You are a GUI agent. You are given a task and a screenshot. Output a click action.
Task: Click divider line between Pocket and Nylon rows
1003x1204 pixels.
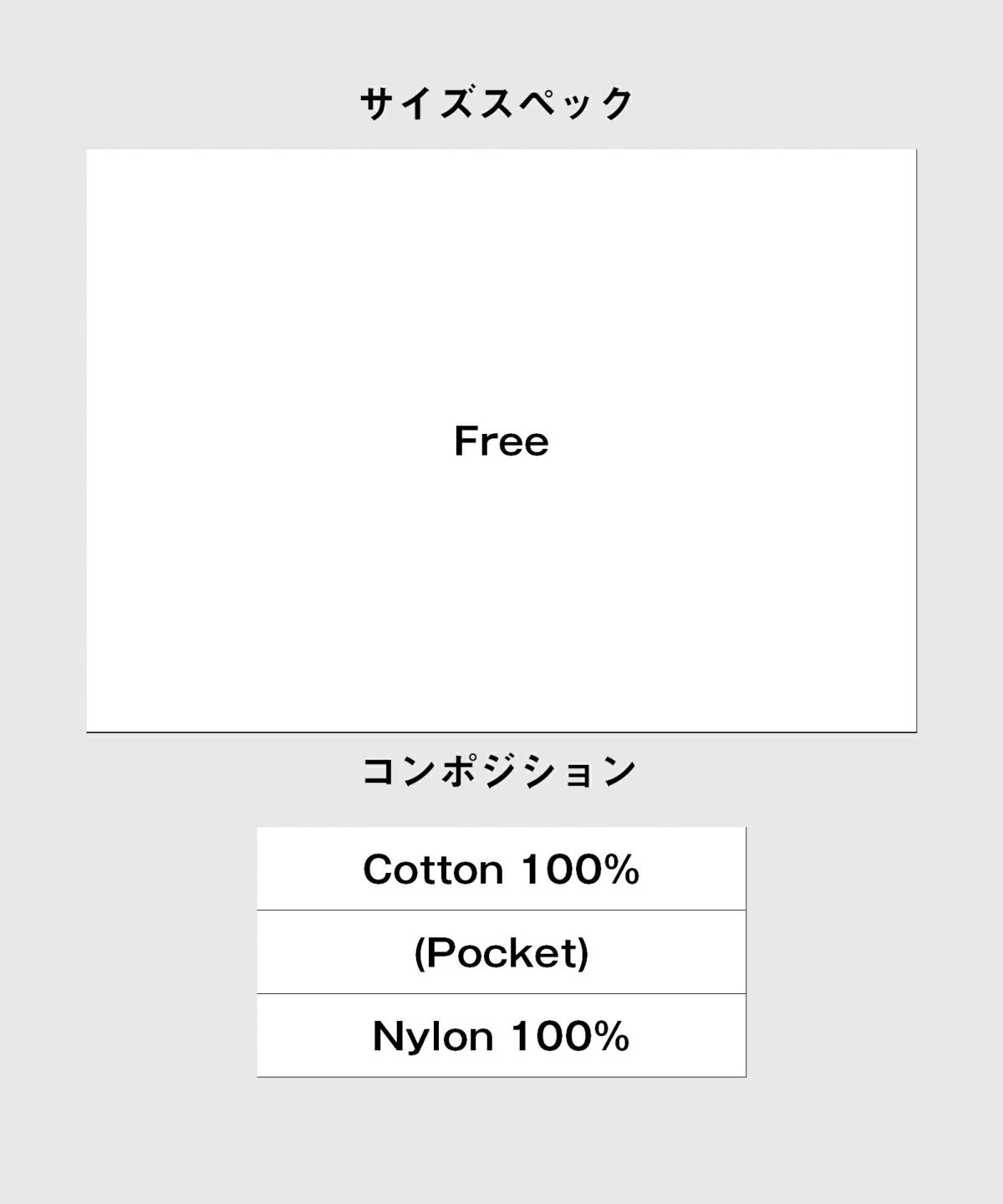[501, 993]
